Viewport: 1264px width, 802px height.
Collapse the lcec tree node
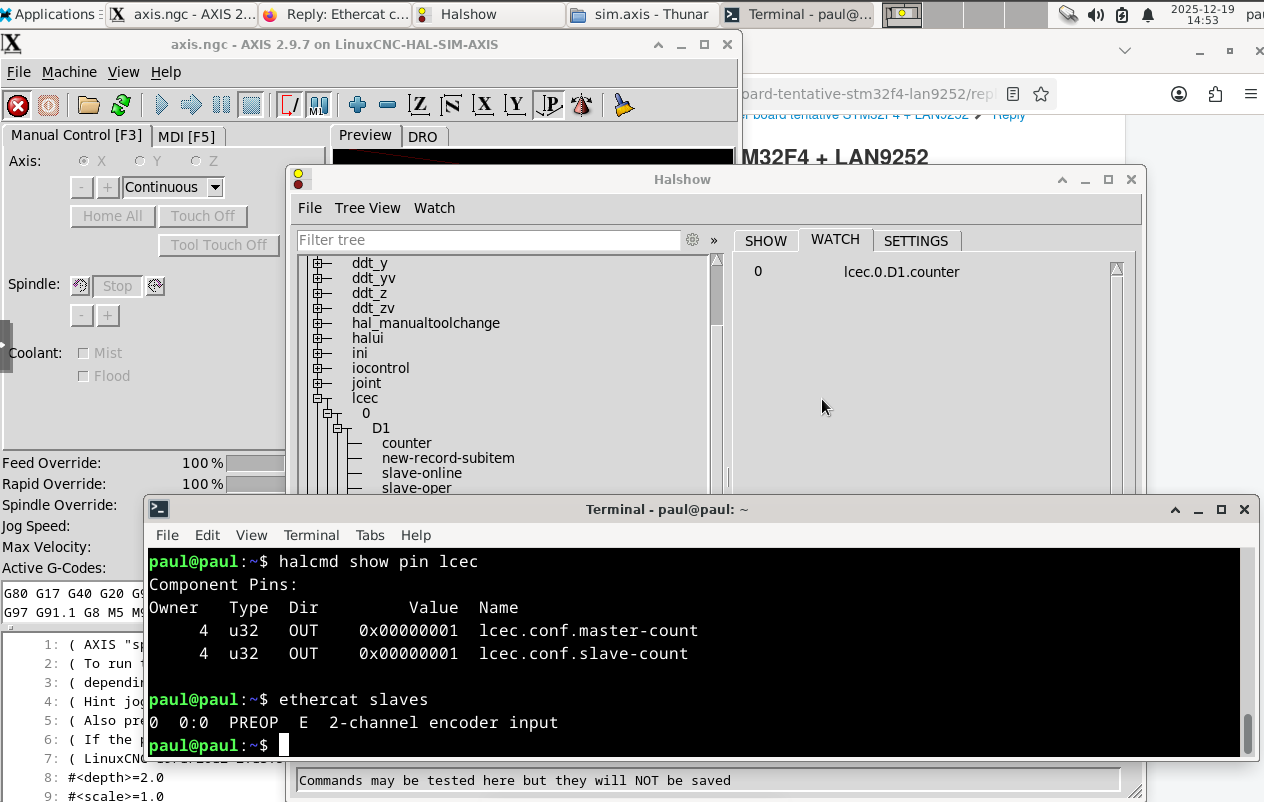tap(318, 398)
